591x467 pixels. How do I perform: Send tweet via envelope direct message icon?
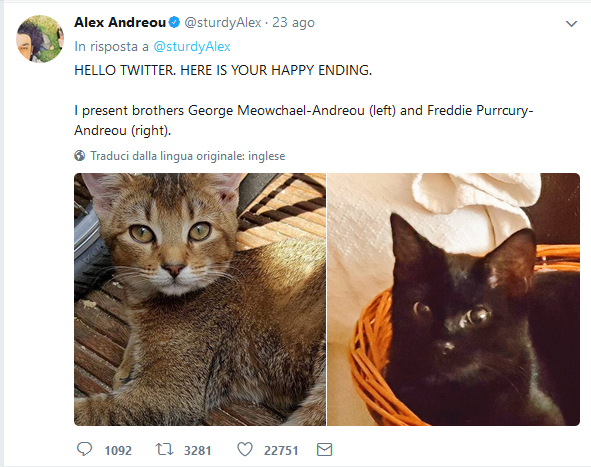coord(325,450)
